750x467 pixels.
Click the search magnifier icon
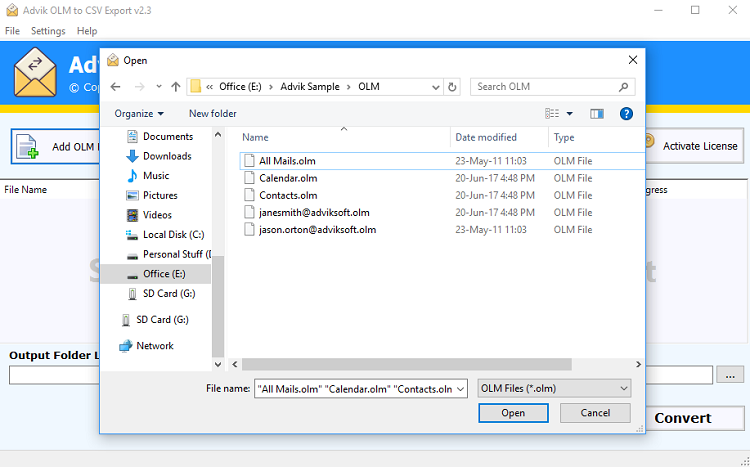click(623, 87)
